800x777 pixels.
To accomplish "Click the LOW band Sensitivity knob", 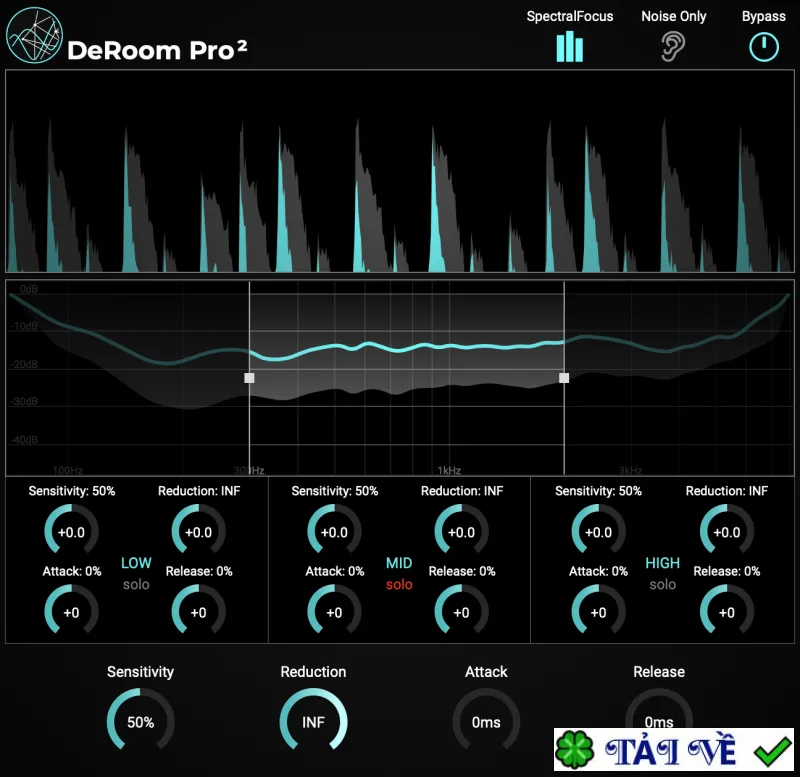I will 71,531.
